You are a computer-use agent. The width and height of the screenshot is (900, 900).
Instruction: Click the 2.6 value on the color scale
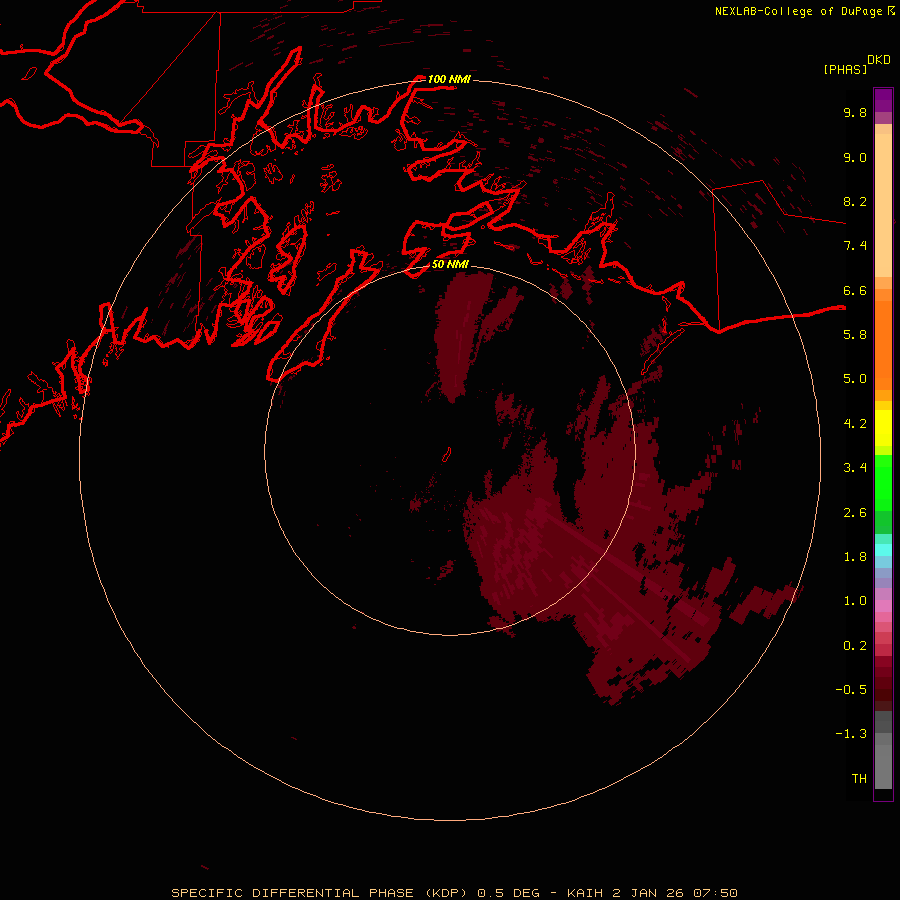pyautogui.click(x=855, y=513)
